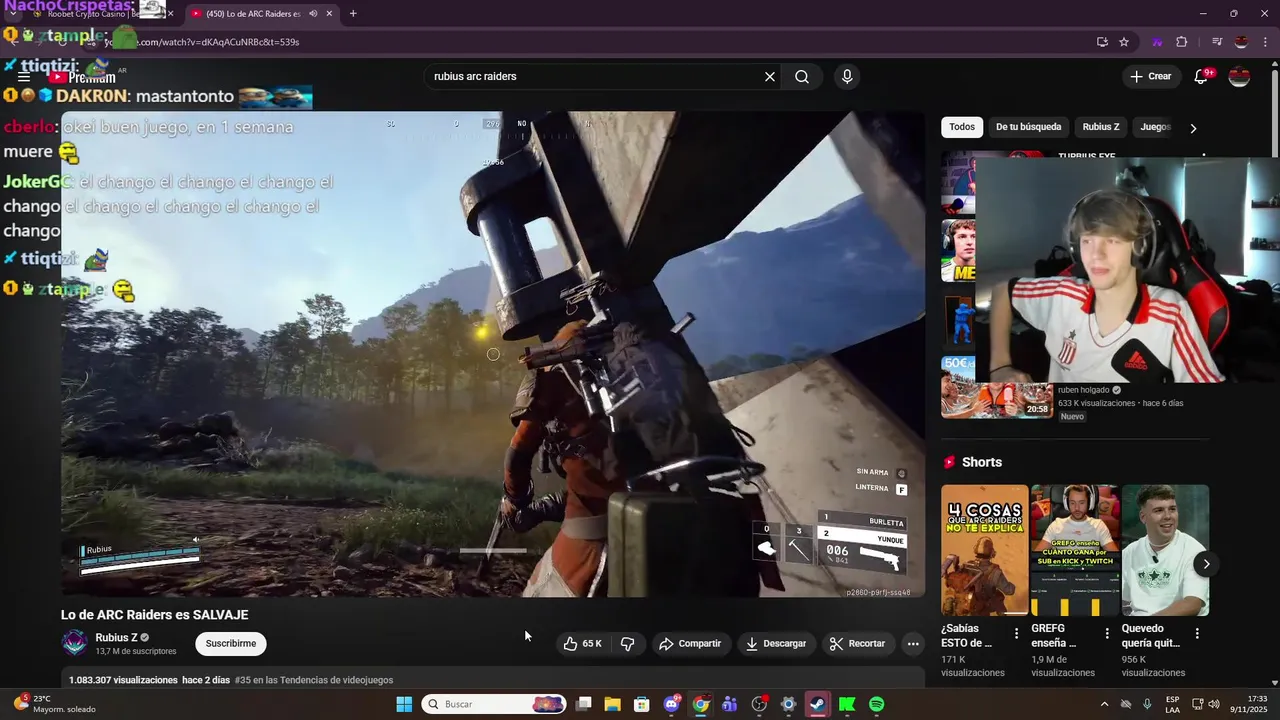1280x720 pixels.
Task: Open options for the GREFG Short
Action: point(1107,633)
